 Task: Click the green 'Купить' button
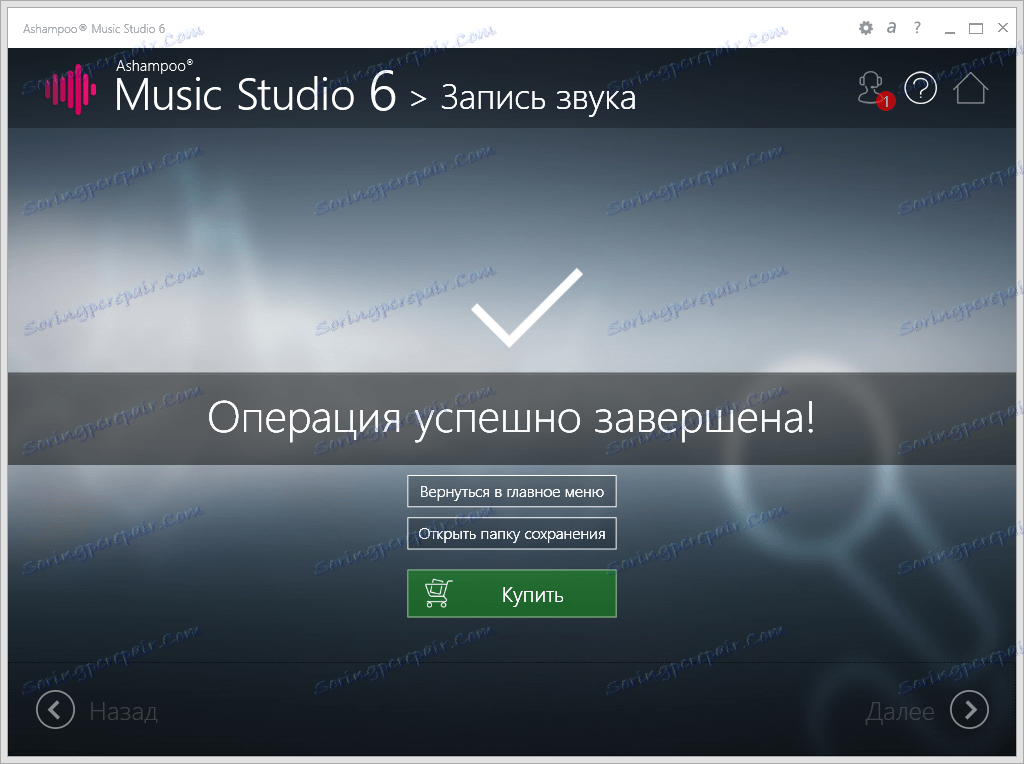coord(511,594)
